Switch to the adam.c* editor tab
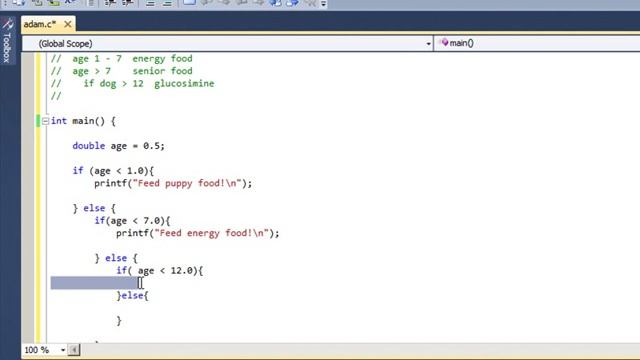Image resolution: width=640 pixels, height=360 pixels. (x=40, y=24)
